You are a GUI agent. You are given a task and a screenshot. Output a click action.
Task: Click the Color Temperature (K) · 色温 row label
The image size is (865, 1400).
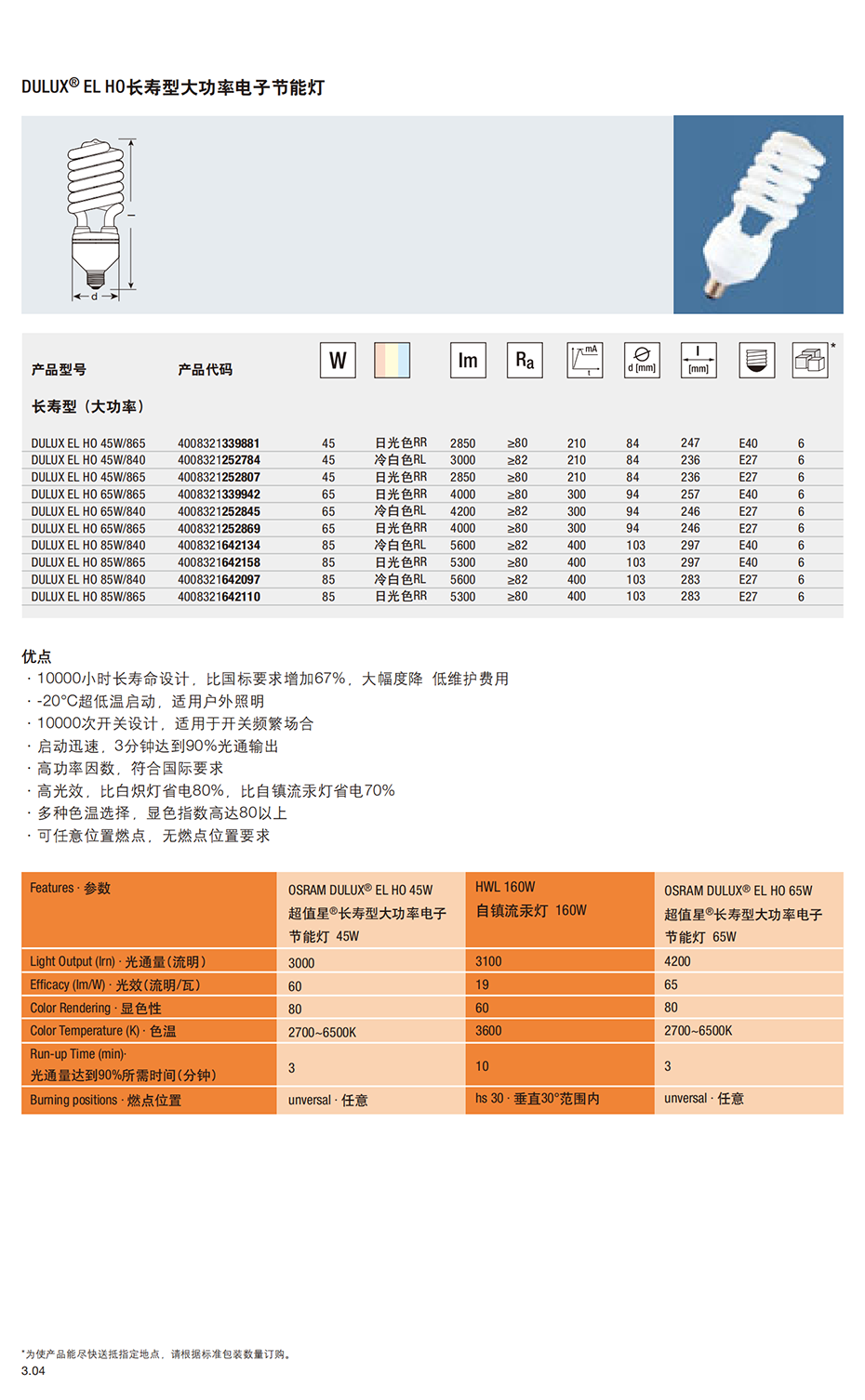(x=103, y=1031)
